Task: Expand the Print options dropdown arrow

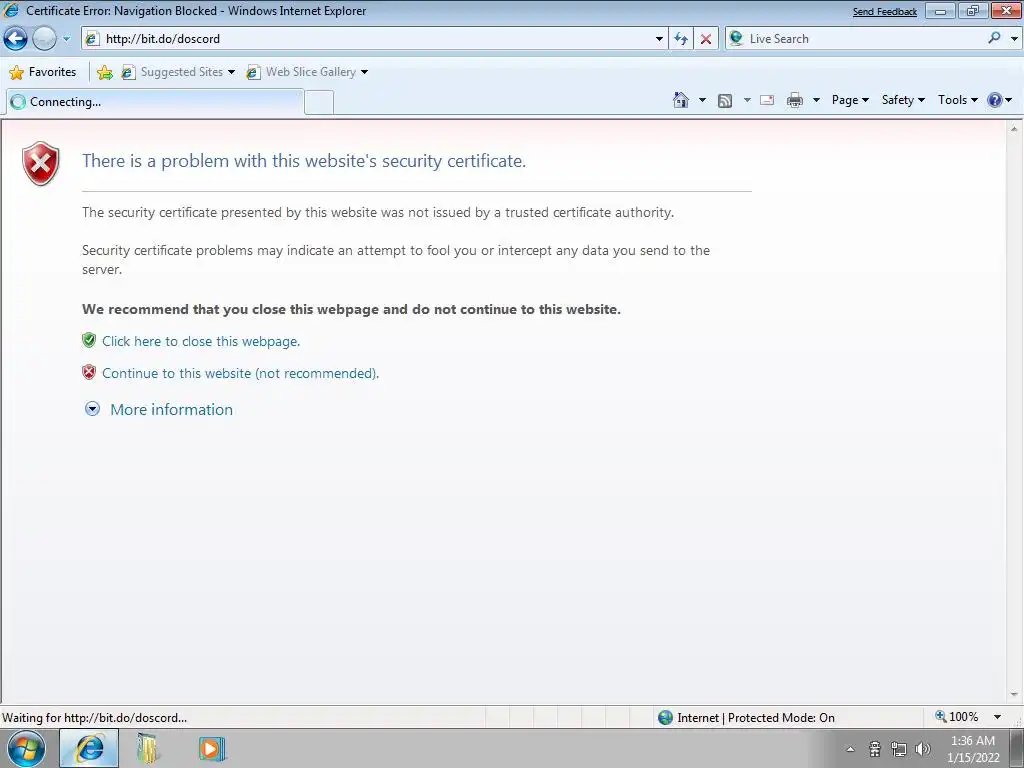Action: [x=816, y=100]
